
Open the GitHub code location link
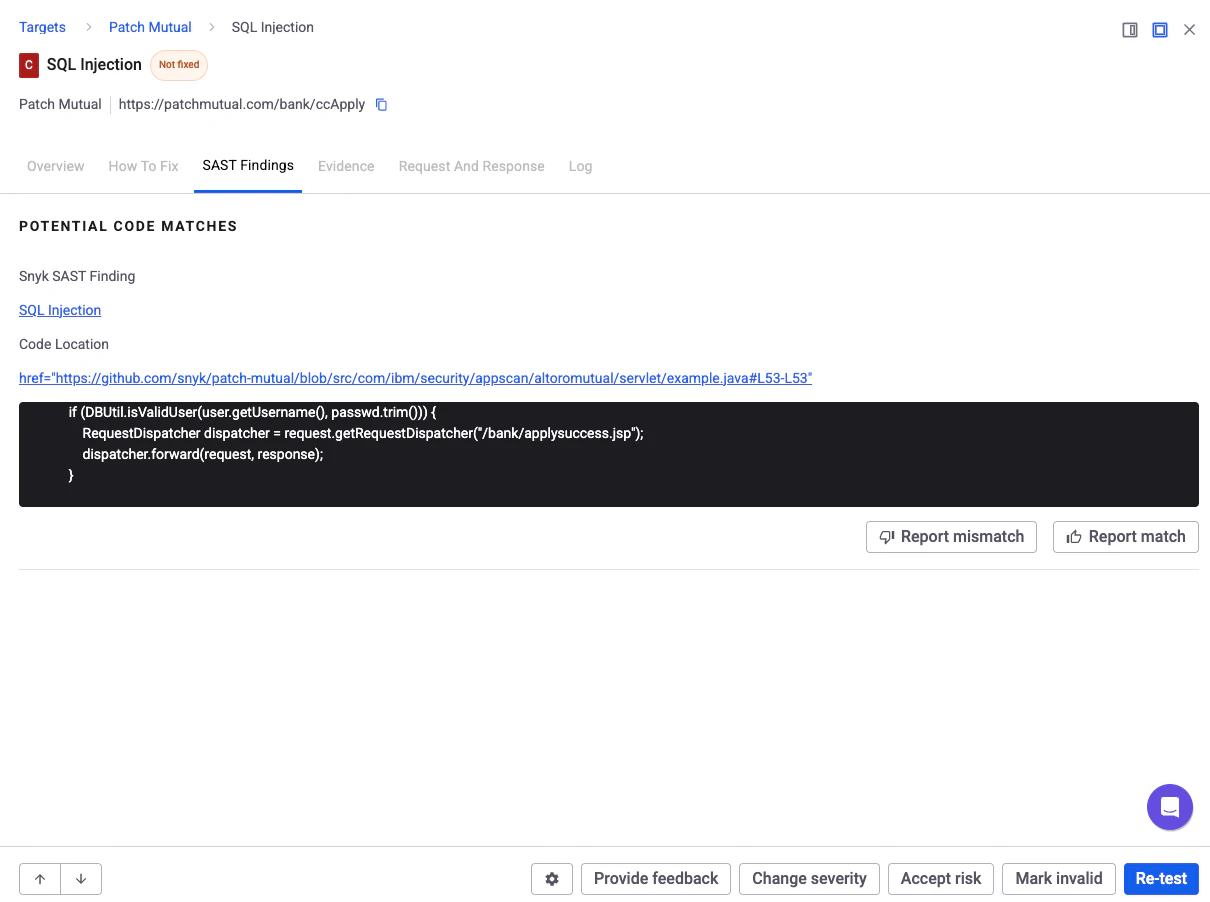tap(415, 378)
